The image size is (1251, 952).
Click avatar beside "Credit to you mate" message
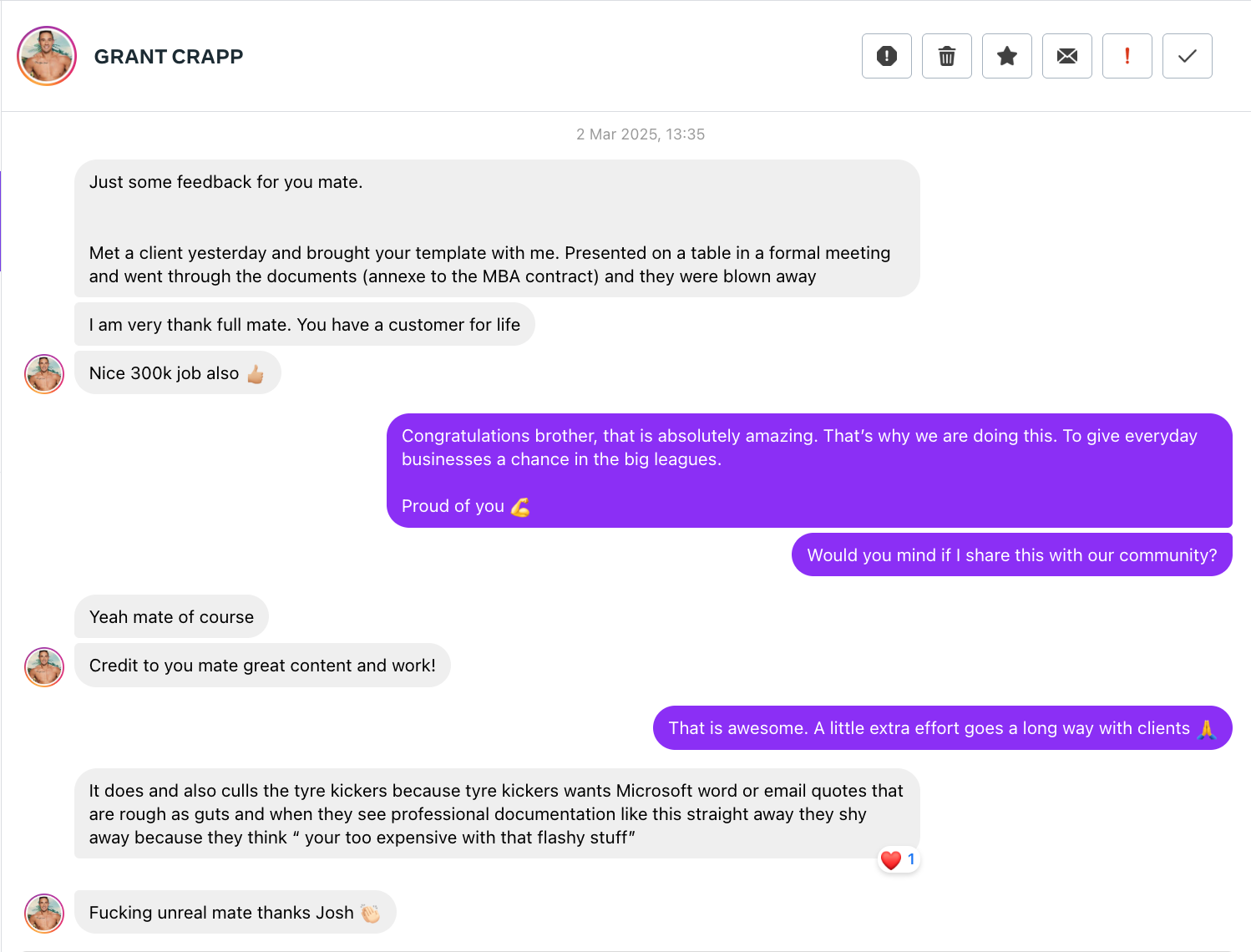point(44,667)
